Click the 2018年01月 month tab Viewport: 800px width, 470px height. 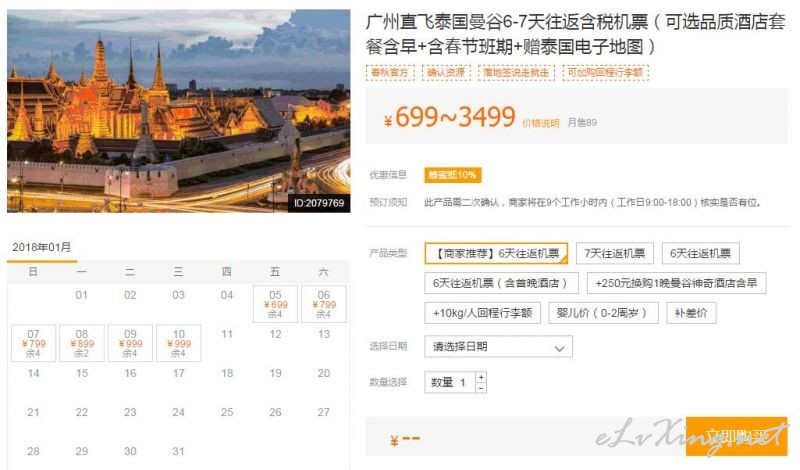42,248
